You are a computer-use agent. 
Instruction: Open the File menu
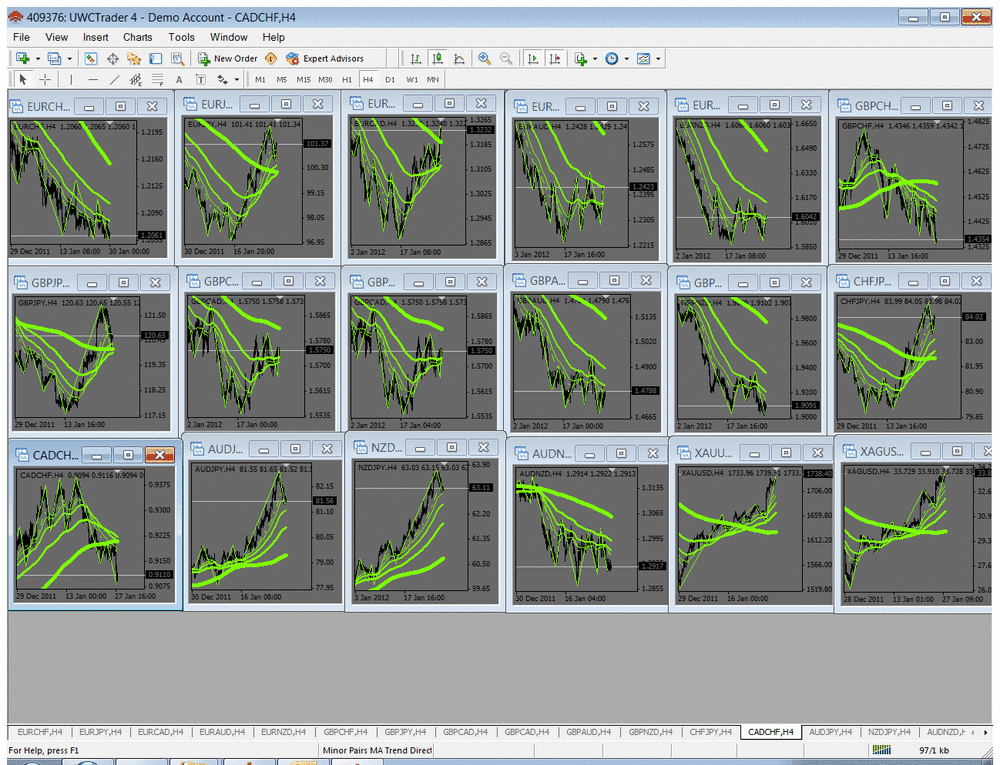(x=21, y=37)
